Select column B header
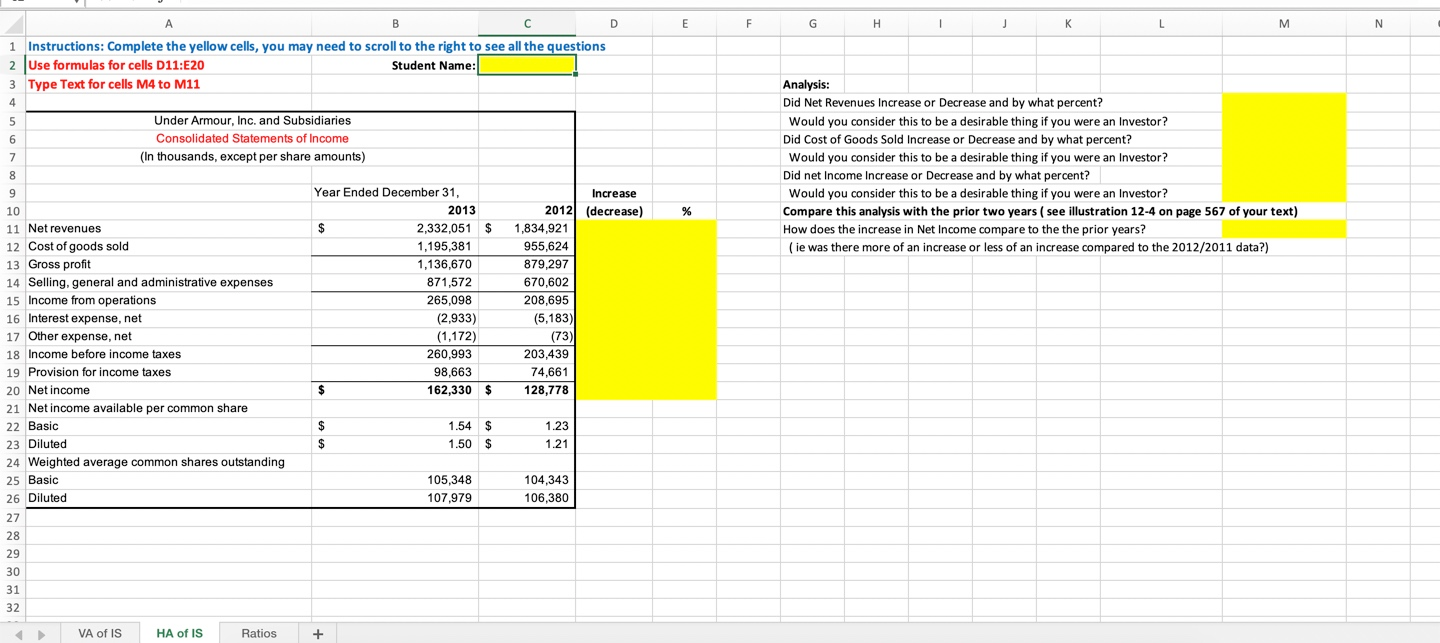 (395, 23)
